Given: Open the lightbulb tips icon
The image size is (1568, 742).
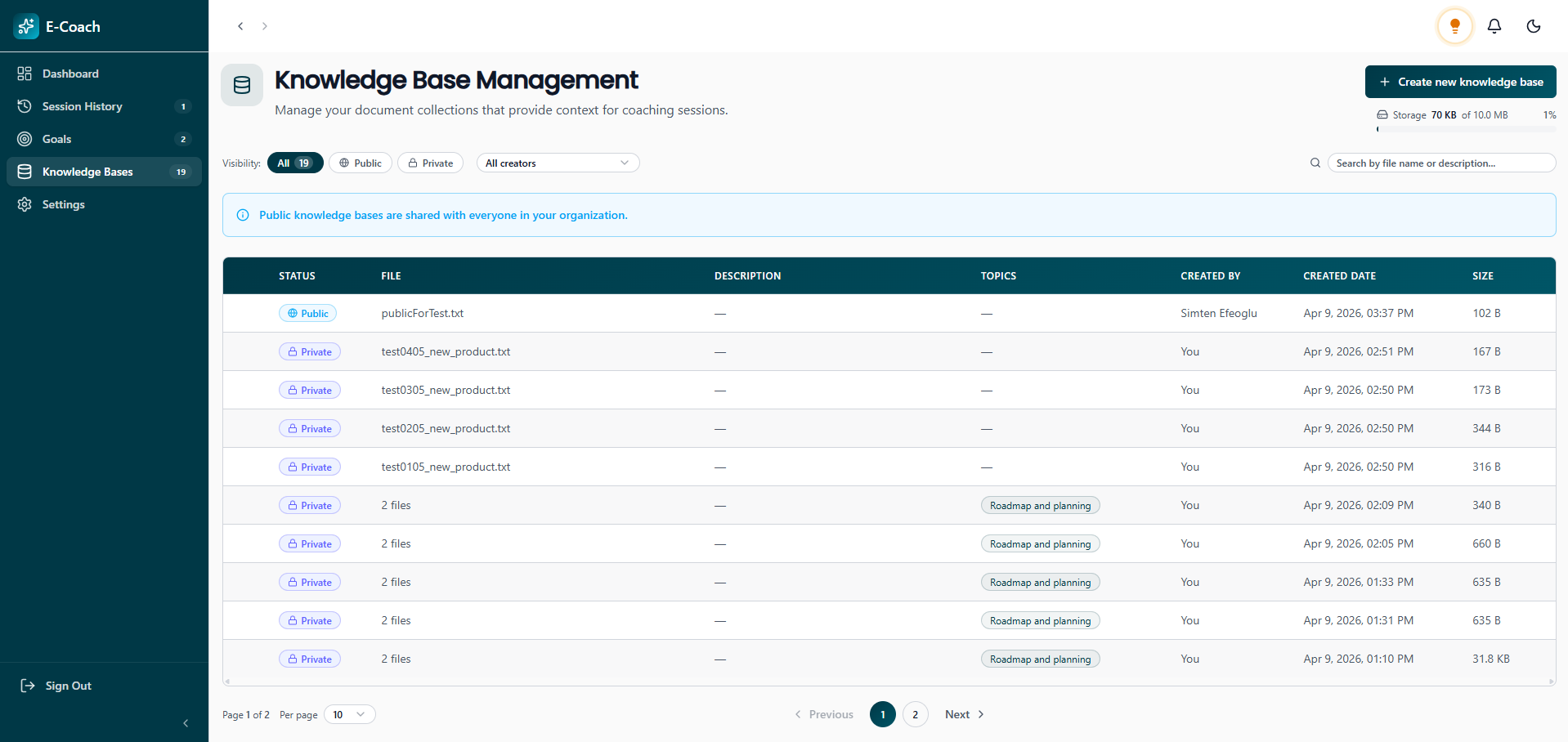Looking at the screenshot, I should tap(1455, 26).
